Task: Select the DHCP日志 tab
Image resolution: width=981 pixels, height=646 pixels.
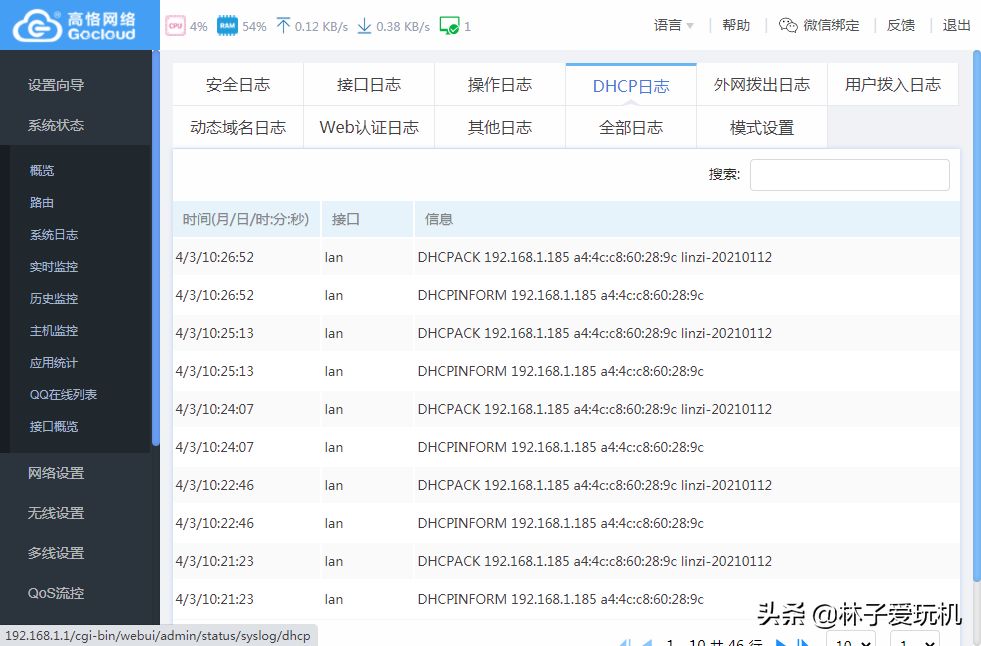Action: click(631, 85)
